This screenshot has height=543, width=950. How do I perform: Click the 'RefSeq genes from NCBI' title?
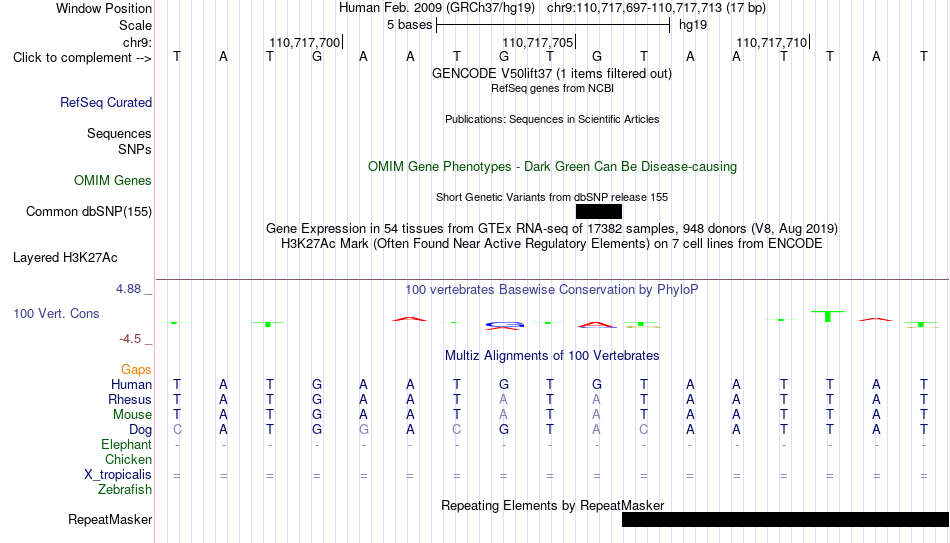(x=552, y=88)
